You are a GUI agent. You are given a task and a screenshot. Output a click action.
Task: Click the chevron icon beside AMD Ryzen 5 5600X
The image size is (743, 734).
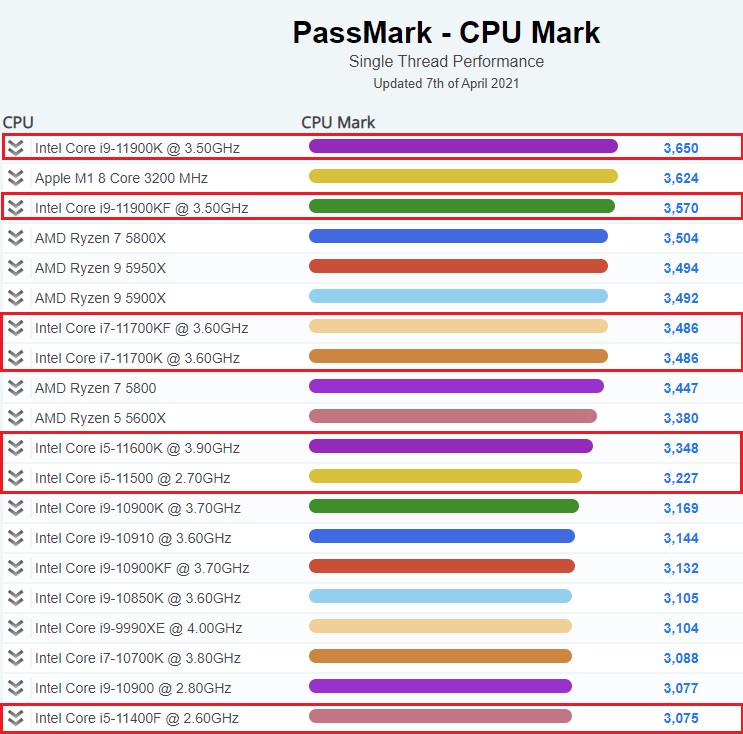(x=16, y=418)
